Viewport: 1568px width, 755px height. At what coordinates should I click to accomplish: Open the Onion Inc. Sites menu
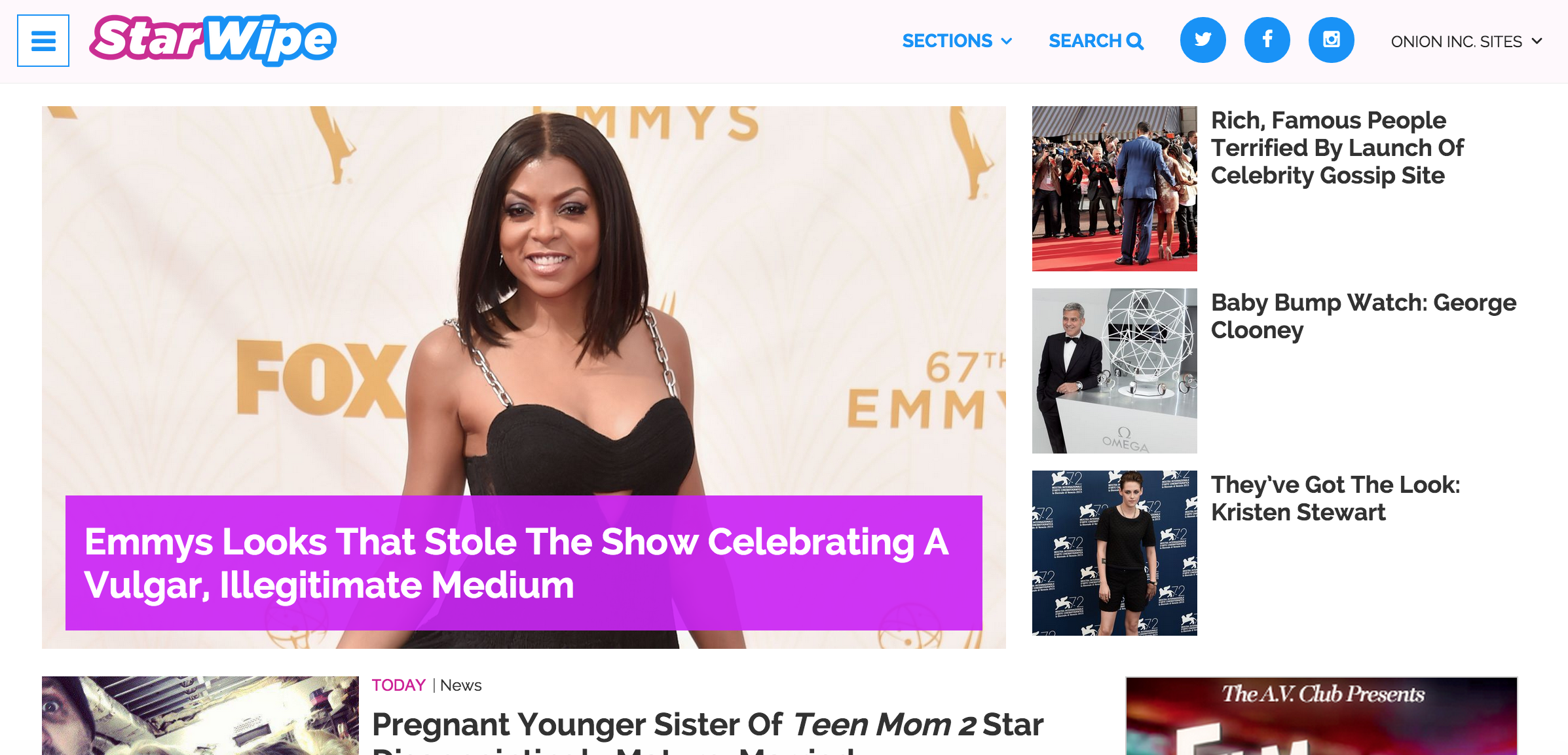pos(1466,41)
